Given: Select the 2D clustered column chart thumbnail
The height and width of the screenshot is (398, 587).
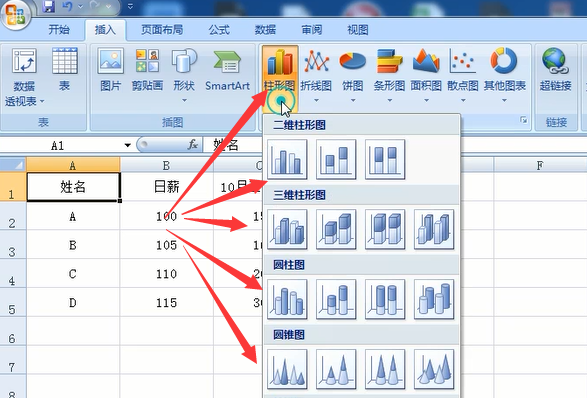Looking at the screenshot, I should 287,159.
